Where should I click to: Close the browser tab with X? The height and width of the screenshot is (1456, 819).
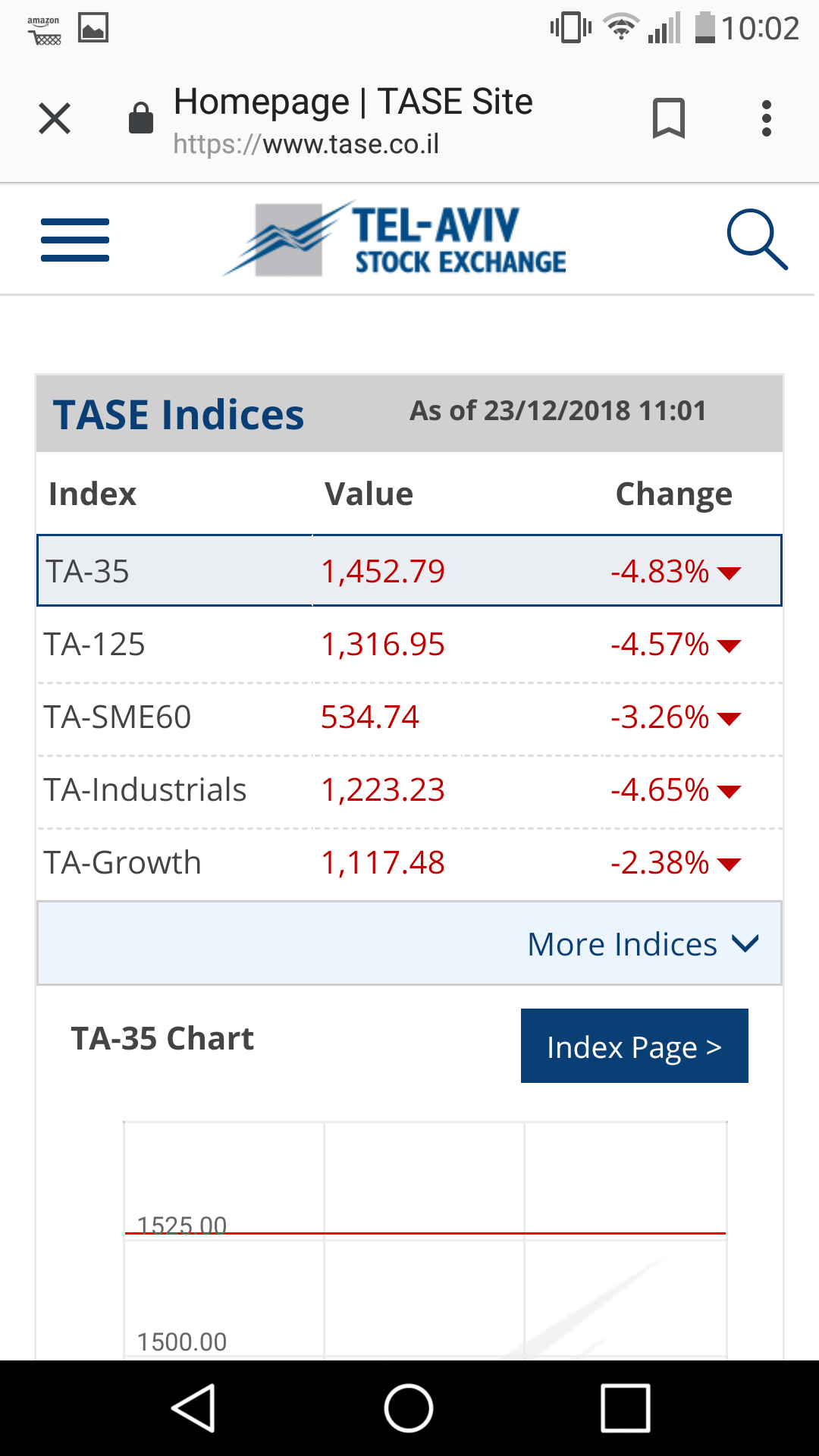[x=55, y=118]
